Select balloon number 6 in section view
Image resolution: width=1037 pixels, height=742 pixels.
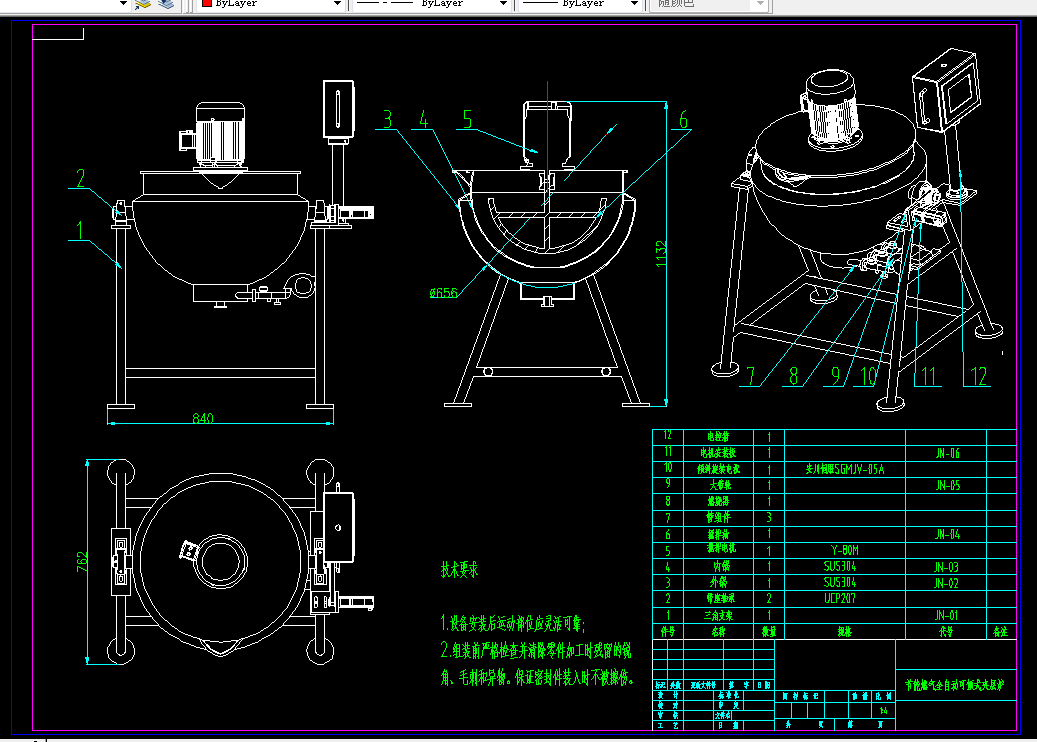684,120
